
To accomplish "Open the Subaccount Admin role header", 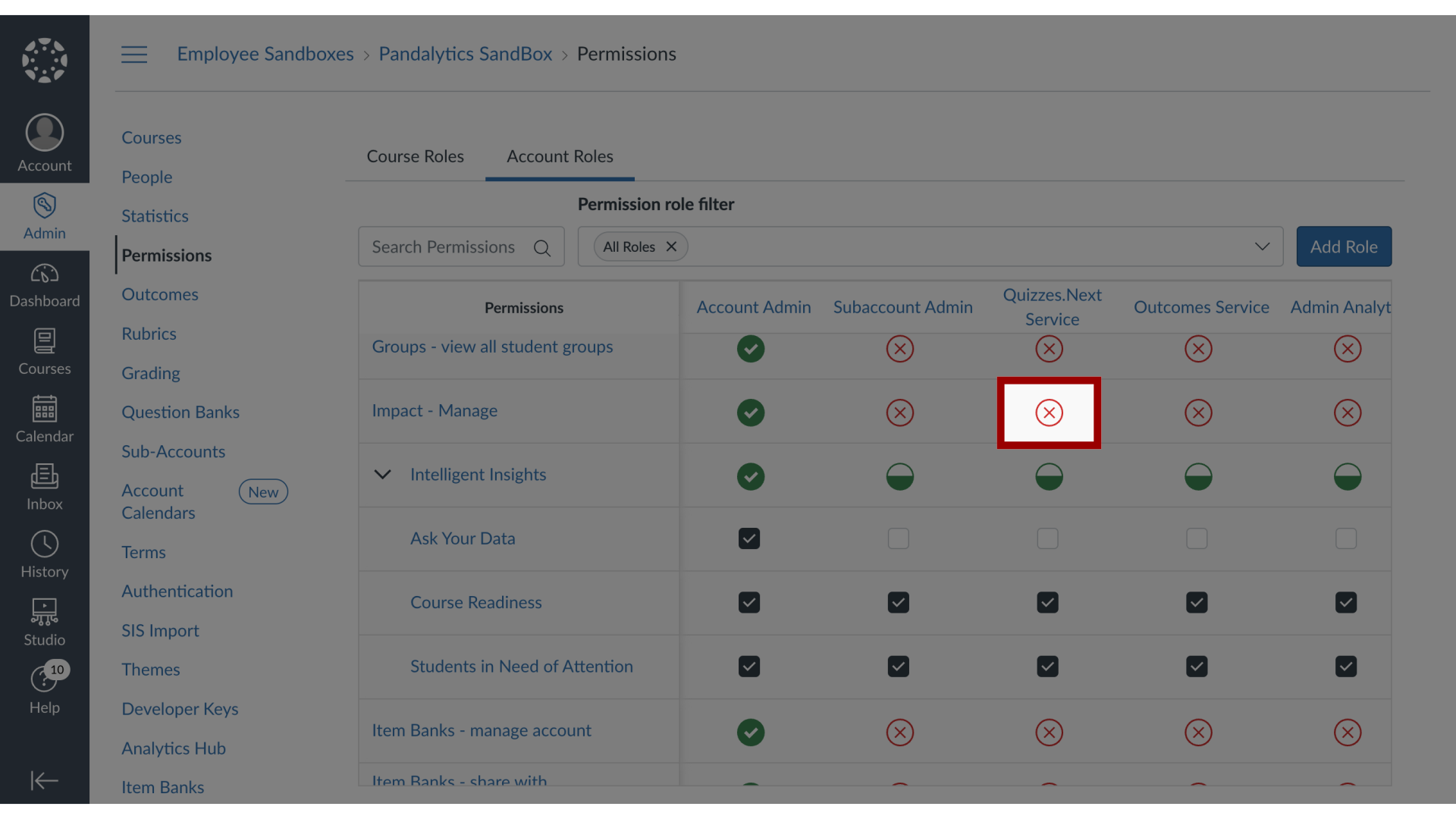I will 903,307.
